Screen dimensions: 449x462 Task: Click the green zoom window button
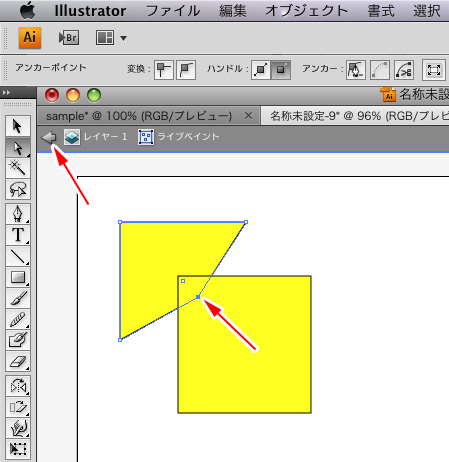[94, 95]
